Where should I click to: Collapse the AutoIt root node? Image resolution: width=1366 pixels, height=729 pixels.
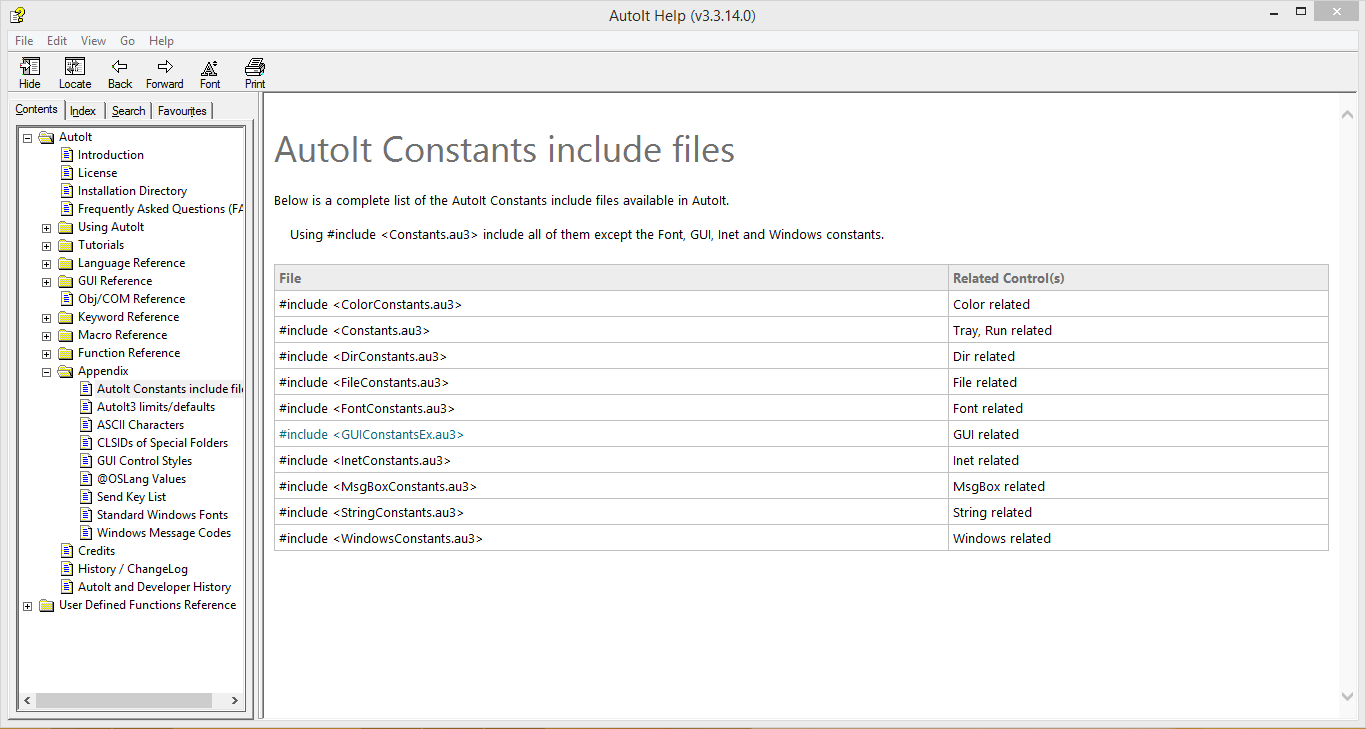tap(27, 137)
